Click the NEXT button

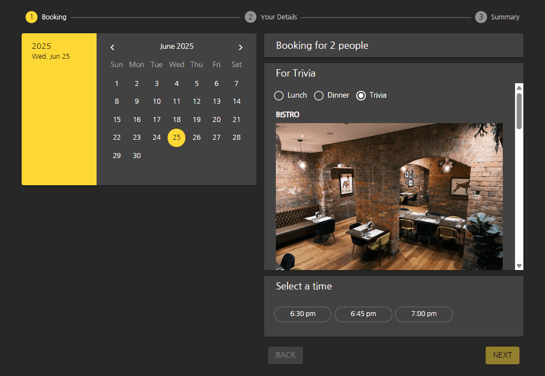tap(502, 355)
